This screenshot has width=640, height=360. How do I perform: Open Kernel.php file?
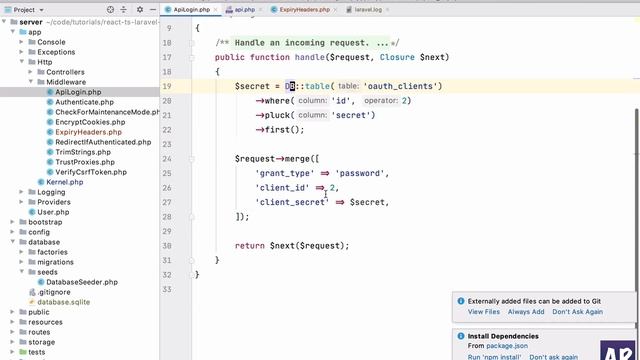tap(64, 182)
